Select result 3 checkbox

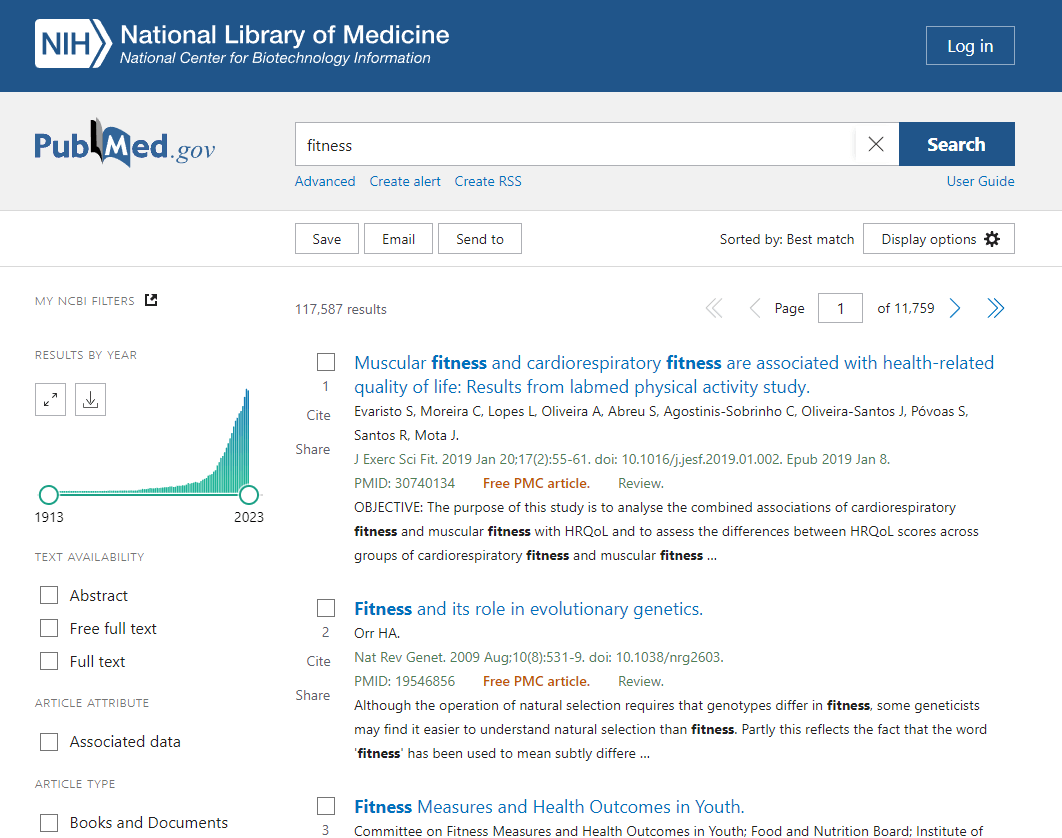(x=326, y=806)
